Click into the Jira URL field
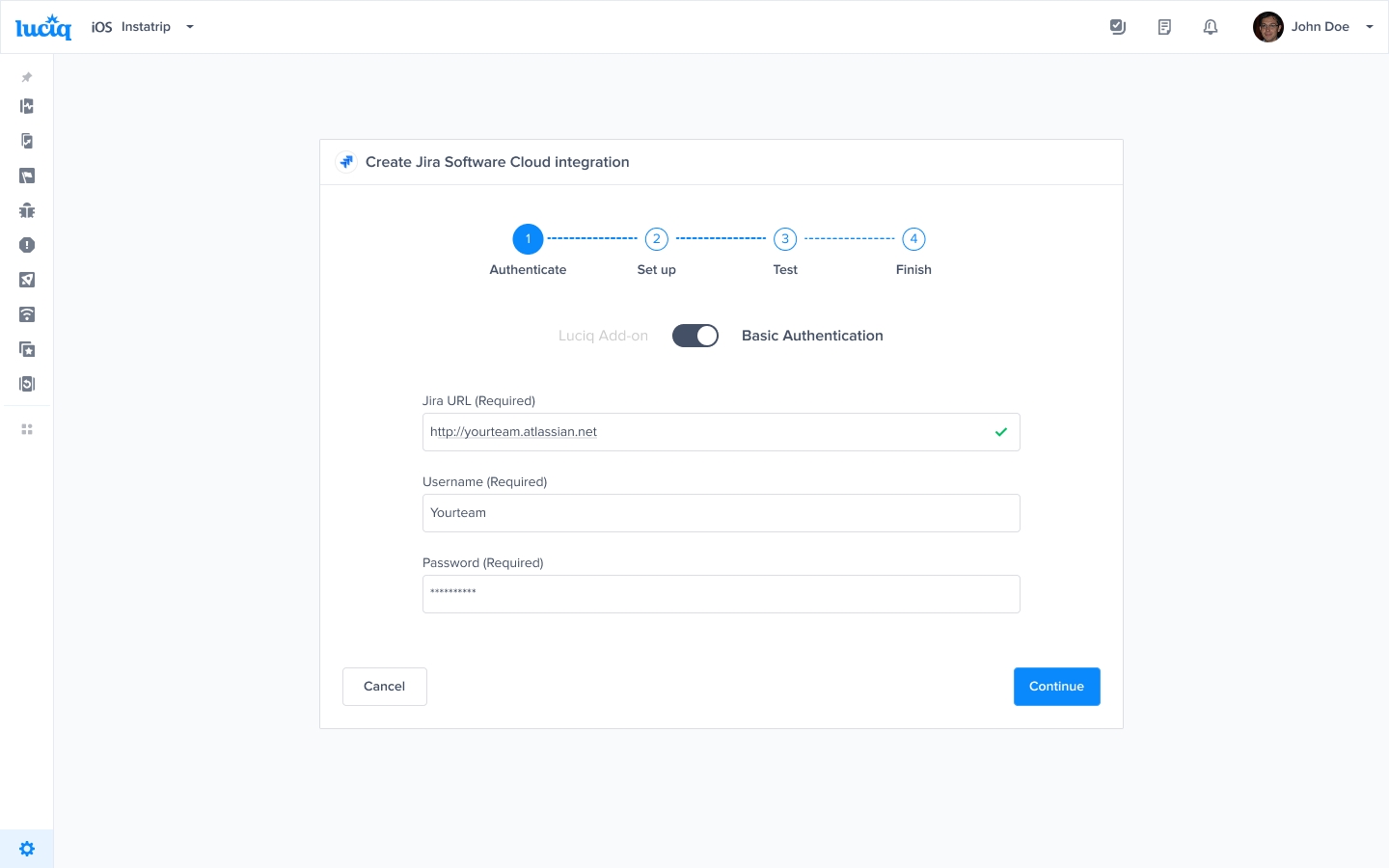 (x=704, y=432)
